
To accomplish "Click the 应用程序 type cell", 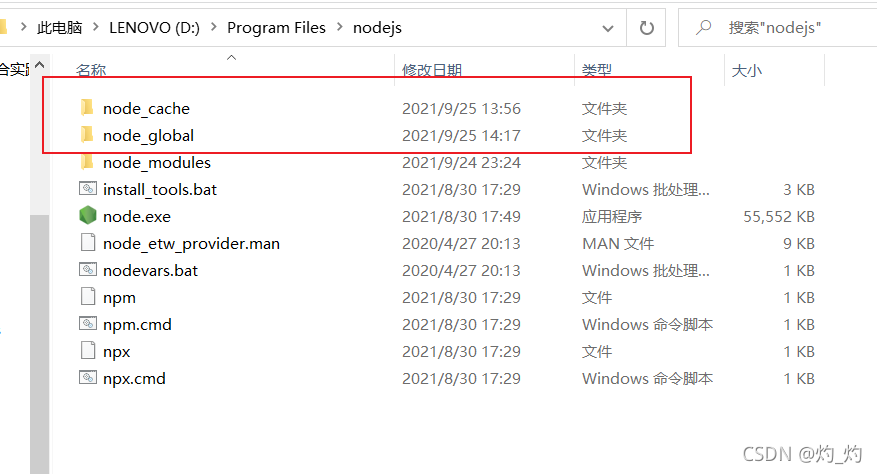I will pos(612,217).
